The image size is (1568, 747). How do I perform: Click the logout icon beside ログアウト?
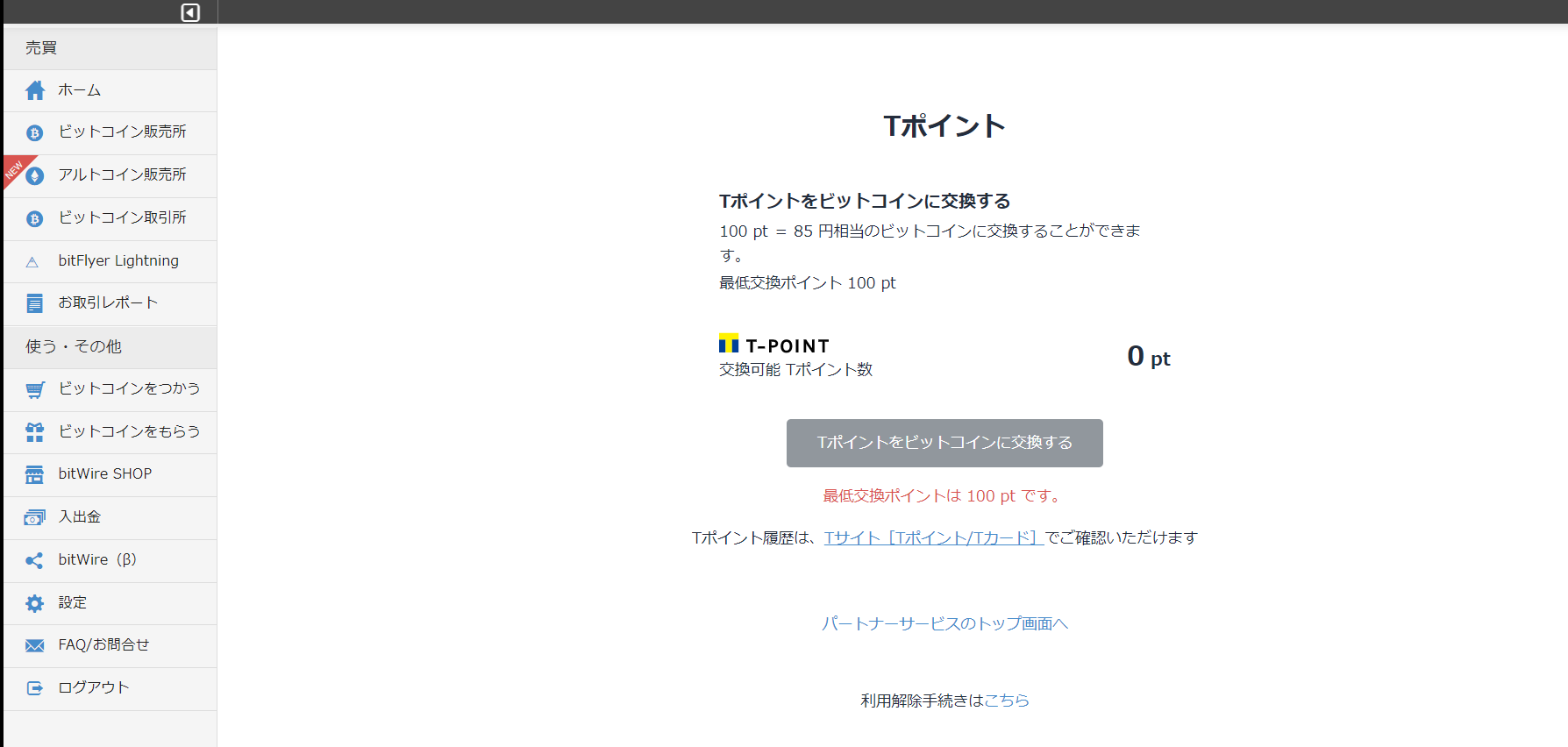pos(35,688)
